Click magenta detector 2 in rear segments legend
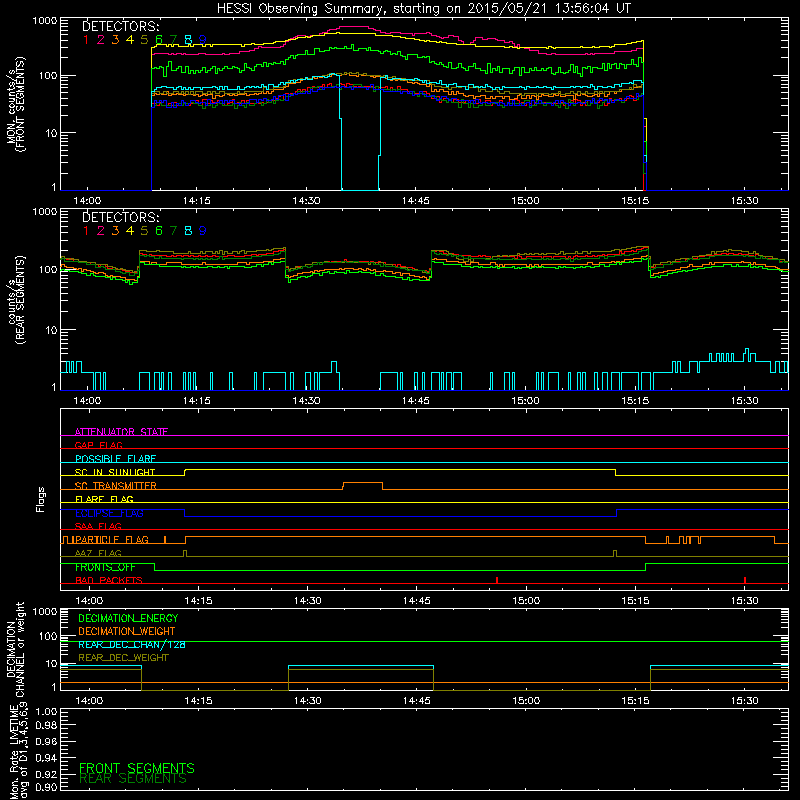Viewport: 800px width, 800px height. pyautogui.click(x=101, y=231)
